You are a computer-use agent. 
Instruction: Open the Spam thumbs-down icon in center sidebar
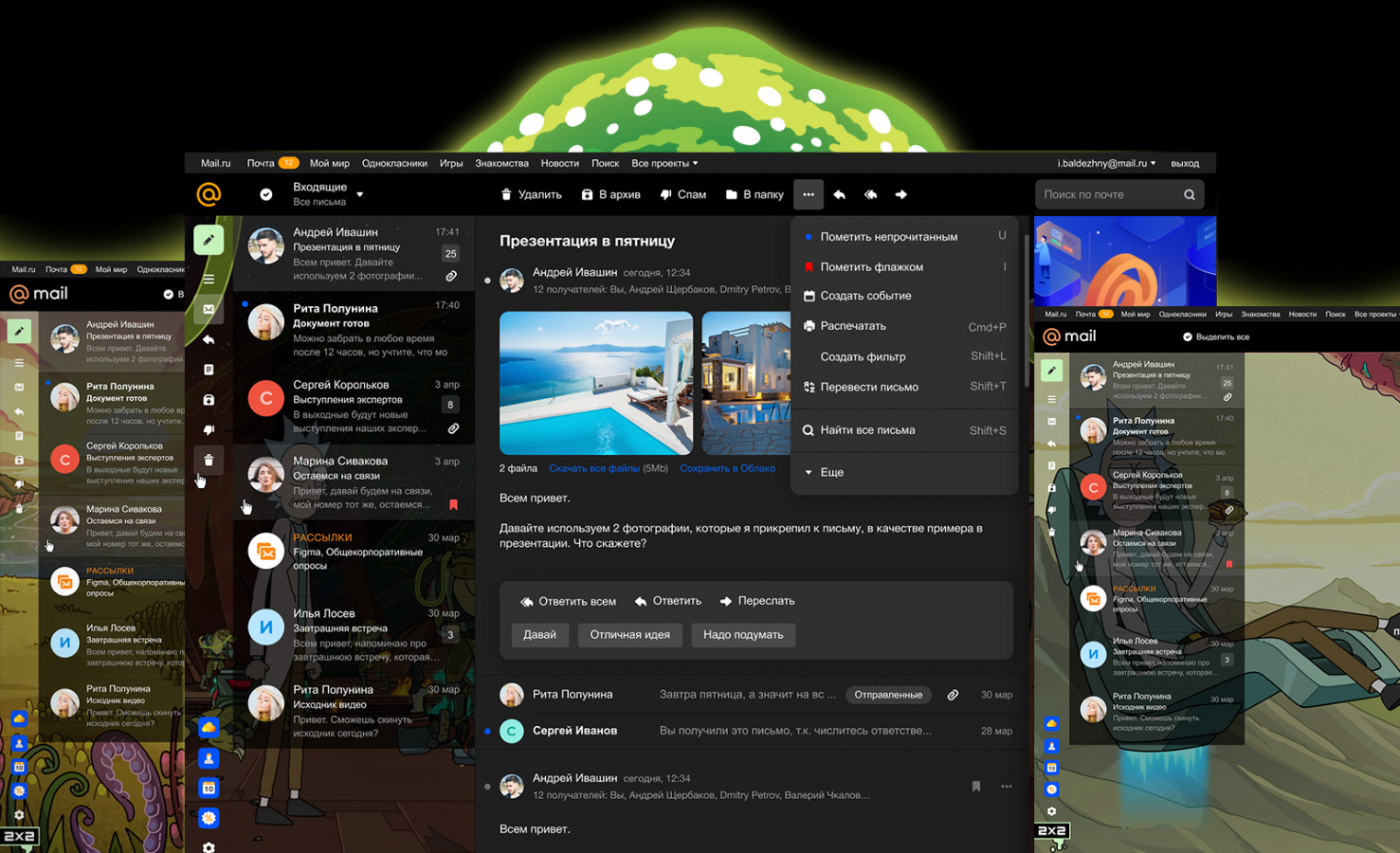click(209, 430)
